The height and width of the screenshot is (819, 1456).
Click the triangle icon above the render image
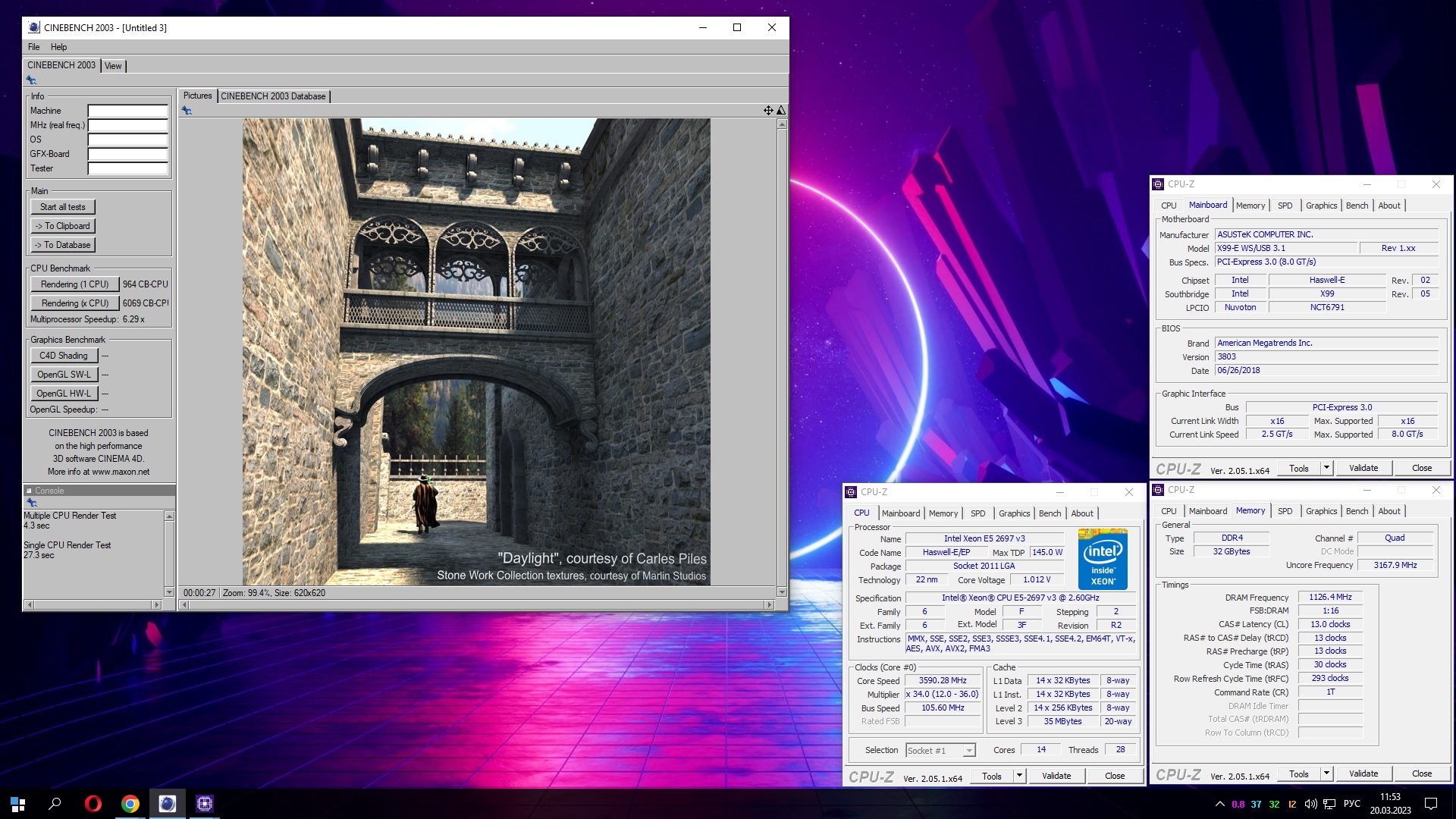(781, 111)
